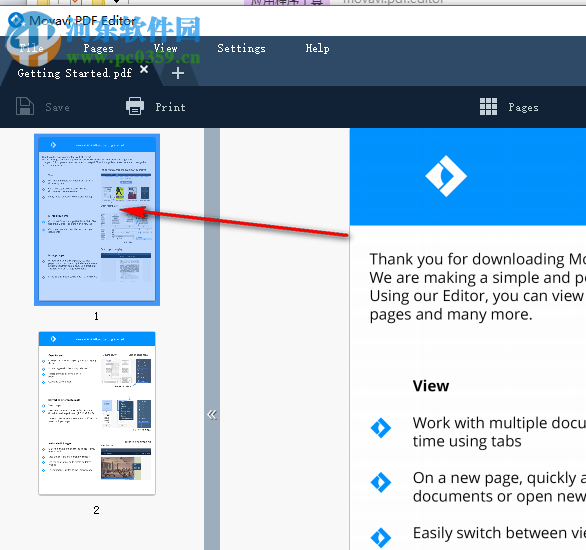Open the Pages menu
This screenshot has width=586, height=550.
[x=98, y=48]
